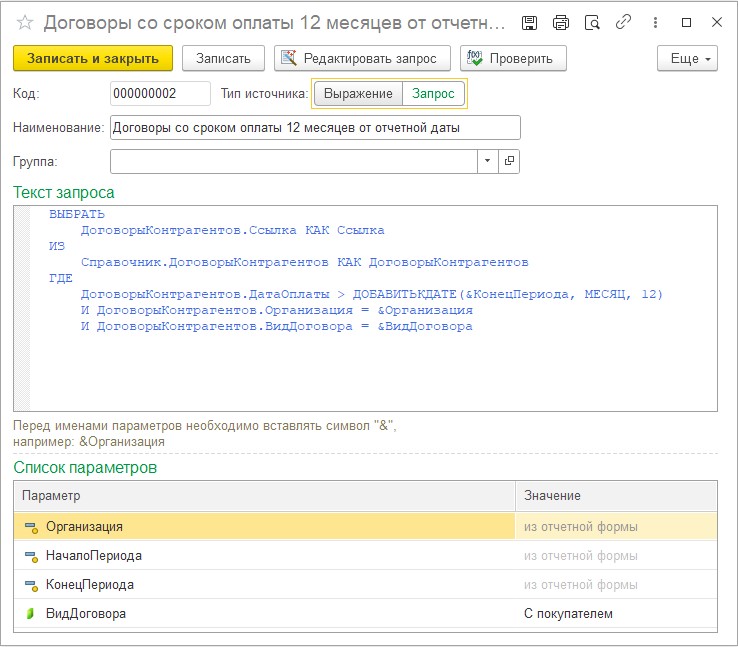
Task: Click Организация value 'из отчетной формы'
Action: click(616, 527)
